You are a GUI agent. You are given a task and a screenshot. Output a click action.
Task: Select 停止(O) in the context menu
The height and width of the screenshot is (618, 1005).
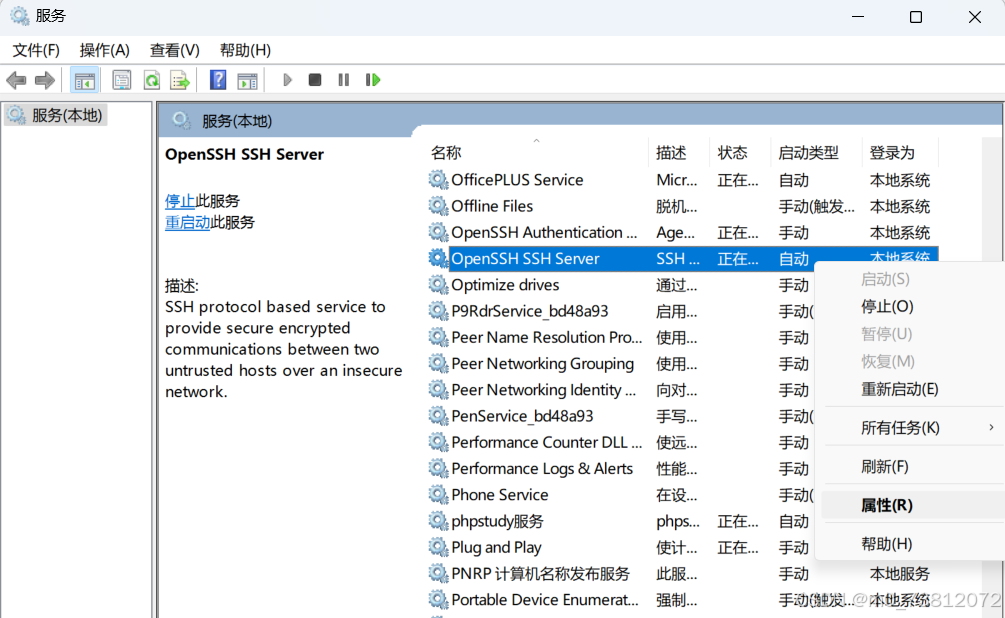tap(887, 306)
